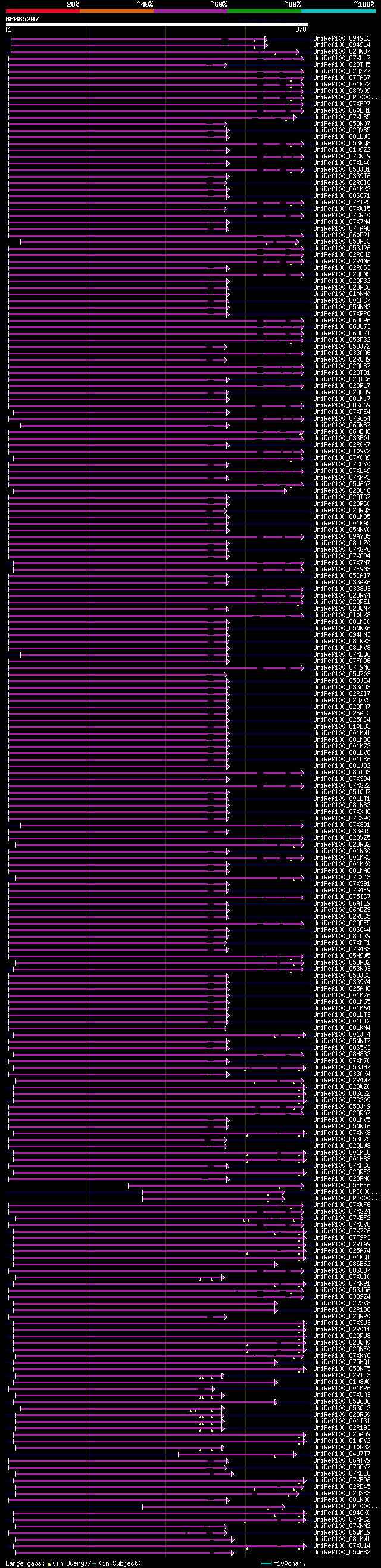This screenshot has width=381, height=1568.
Task: Select label UniRef100_Q60DH1
Action: click(x=342, y=110)
